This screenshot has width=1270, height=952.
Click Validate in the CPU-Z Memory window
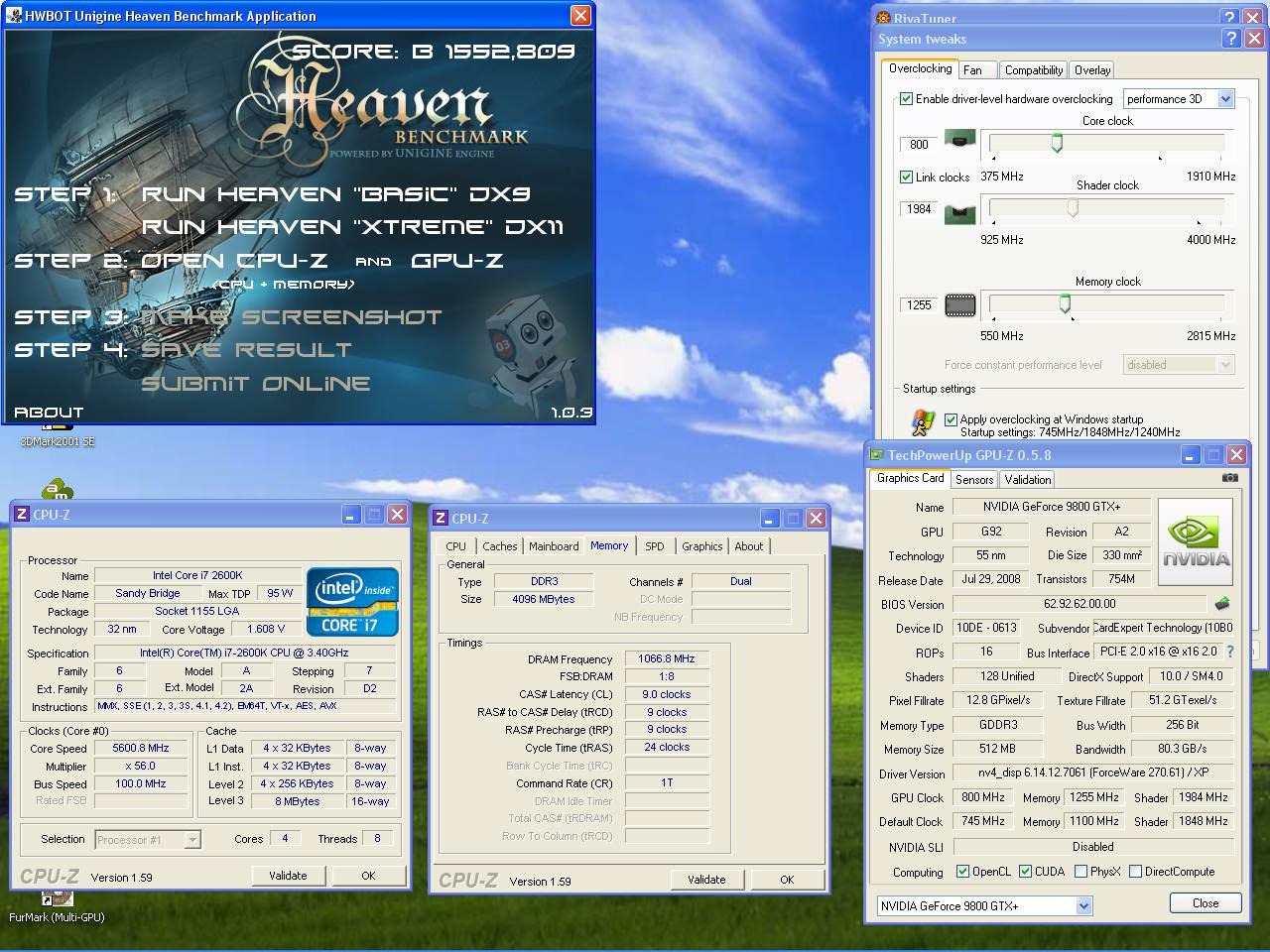click(x=706, y=880)
